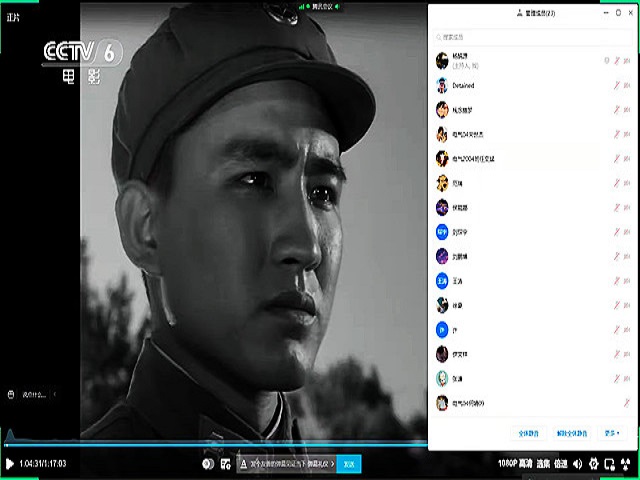Open player settings via the gear icon
The width and height of the screenshot is (640, 480).
click(x=593, y=464)
